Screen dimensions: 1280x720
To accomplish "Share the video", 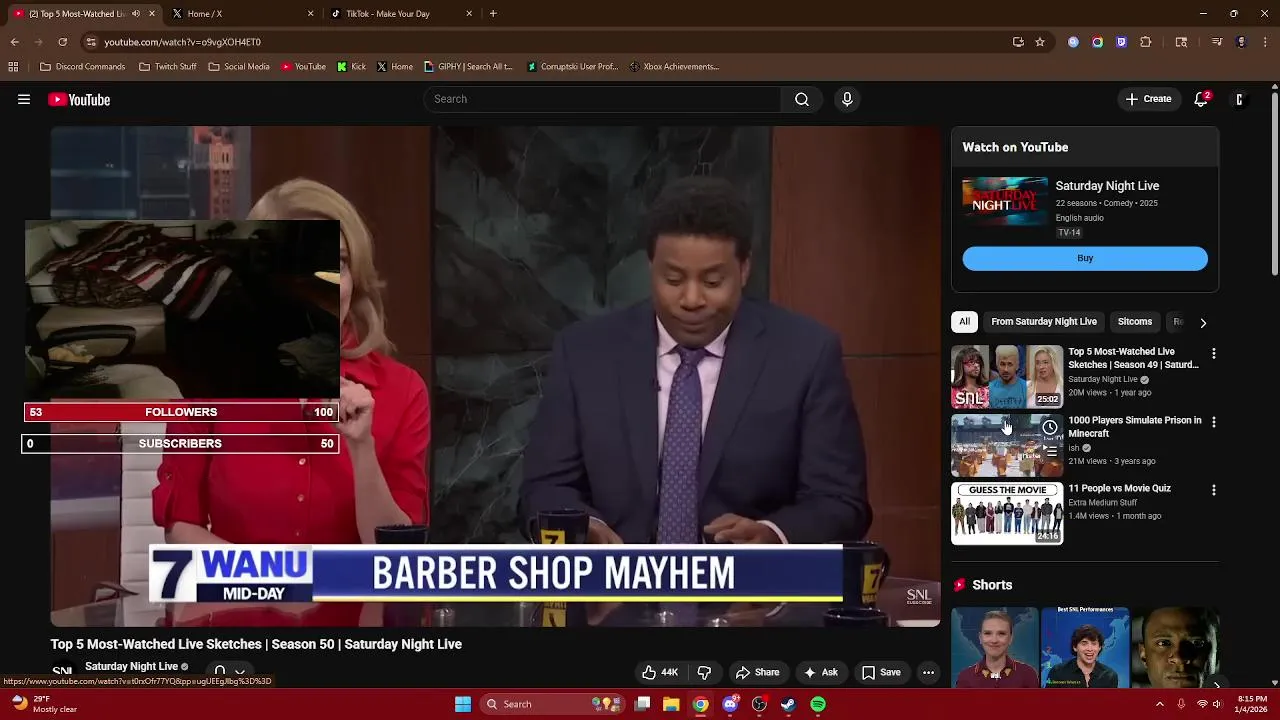I will 757,672.
